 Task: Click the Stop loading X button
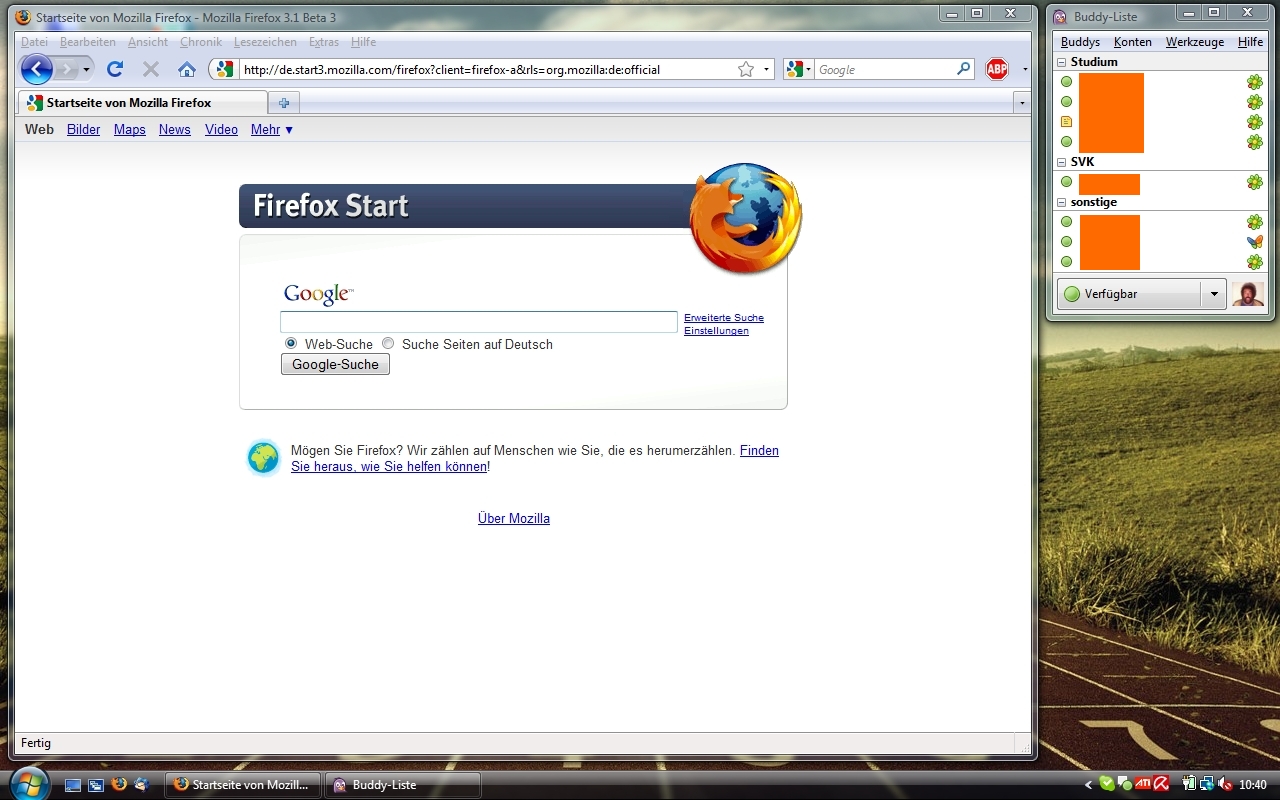click(x=151, y=69)
